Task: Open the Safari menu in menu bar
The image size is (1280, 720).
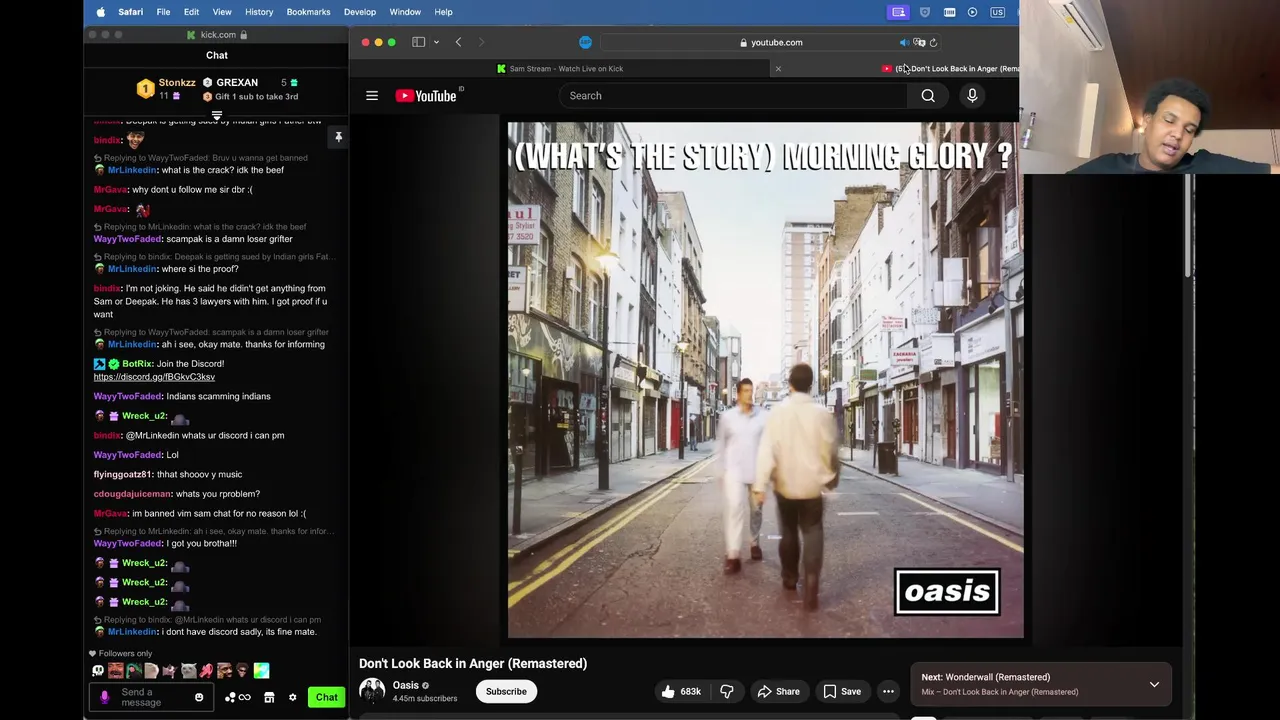Action: 130,12
